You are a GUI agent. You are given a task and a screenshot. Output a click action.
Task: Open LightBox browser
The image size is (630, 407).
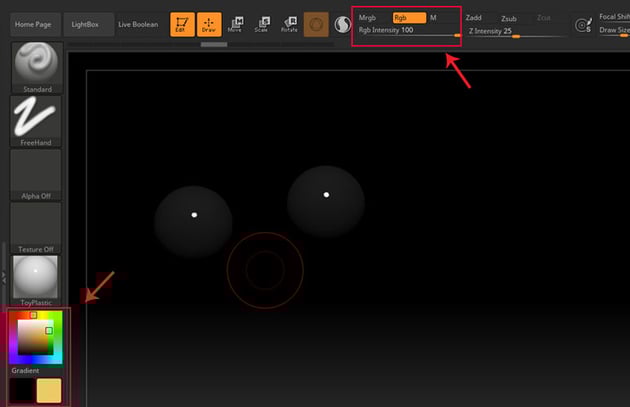[x=88, y=25]
